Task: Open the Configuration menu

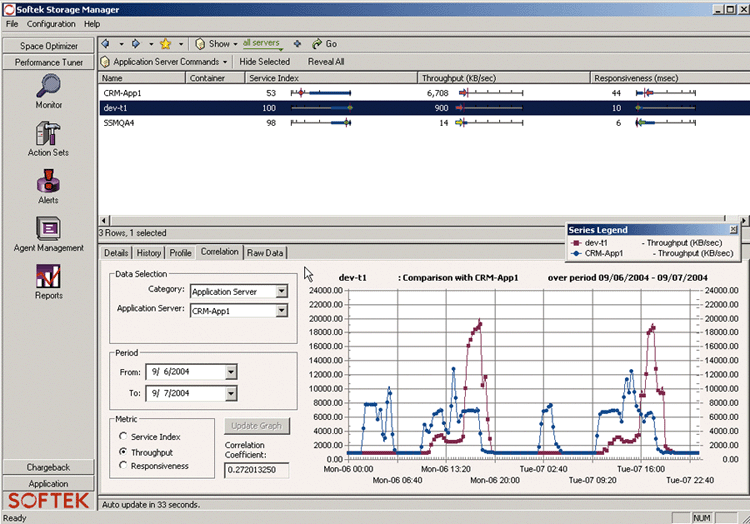Action: (x=50, y=23)
